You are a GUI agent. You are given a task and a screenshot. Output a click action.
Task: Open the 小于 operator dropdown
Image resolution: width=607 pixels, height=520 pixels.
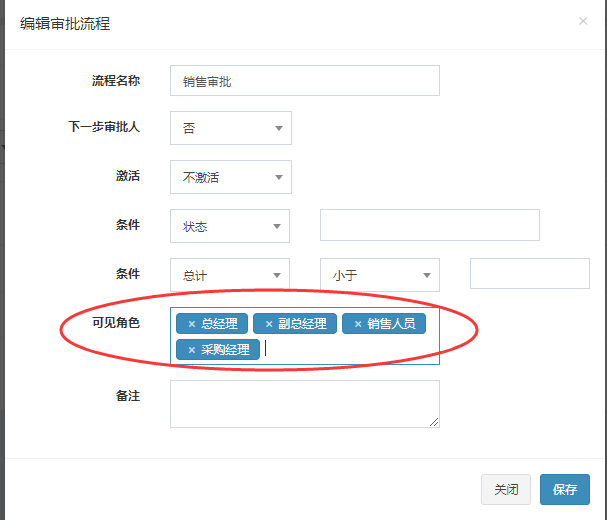point(380,275)
